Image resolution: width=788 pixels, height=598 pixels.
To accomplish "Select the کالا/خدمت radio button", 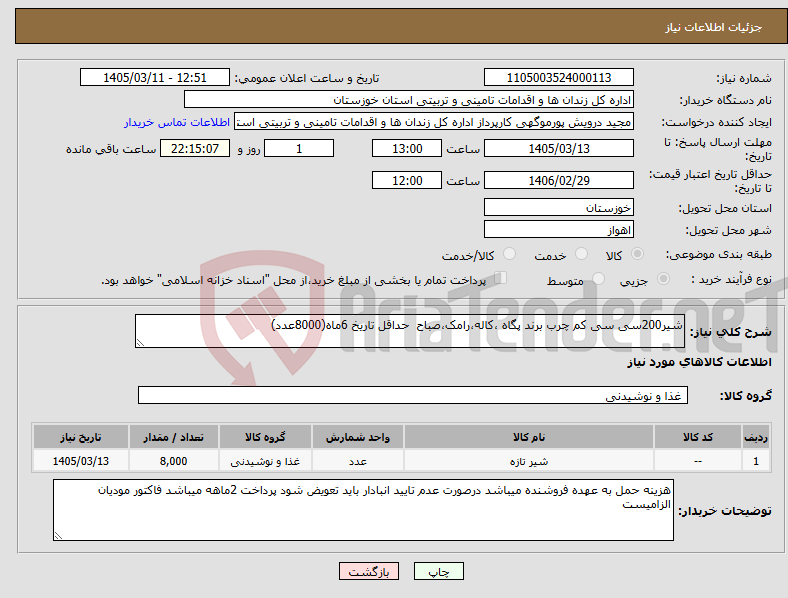I will pyautogui.click(x=510, y=254).
